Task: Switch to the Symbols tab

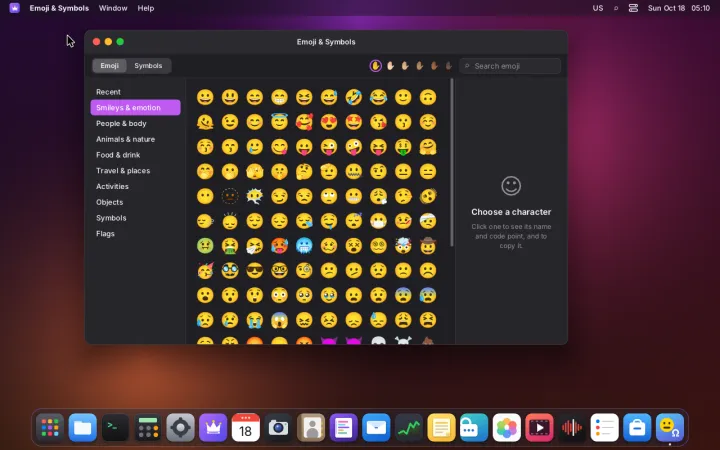Action: (148, 66)
